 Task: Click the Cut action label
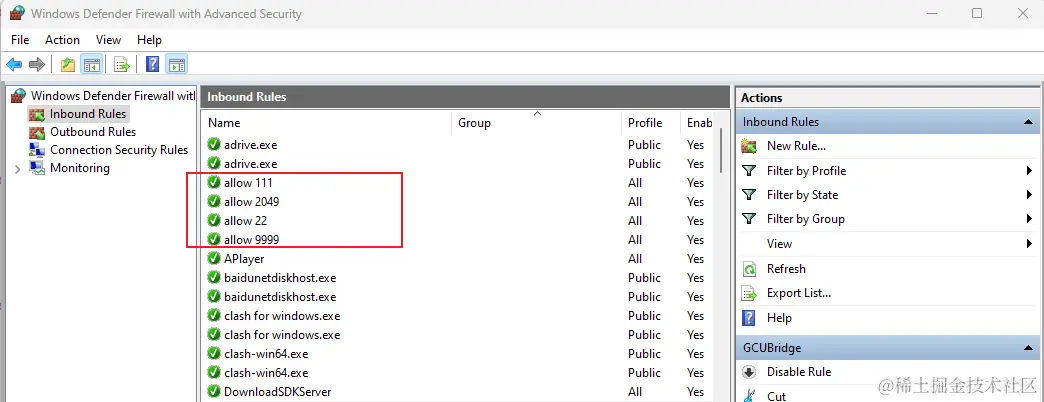click(x=776, y=397)
